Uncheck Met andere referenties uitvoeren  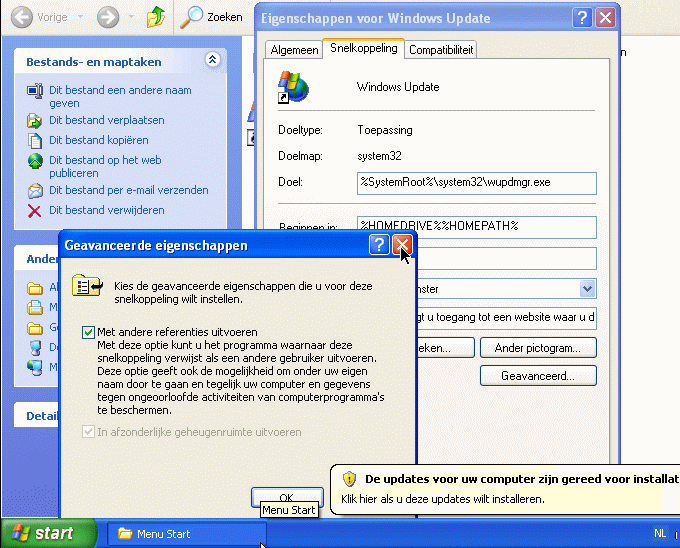[x=88, y=333]
